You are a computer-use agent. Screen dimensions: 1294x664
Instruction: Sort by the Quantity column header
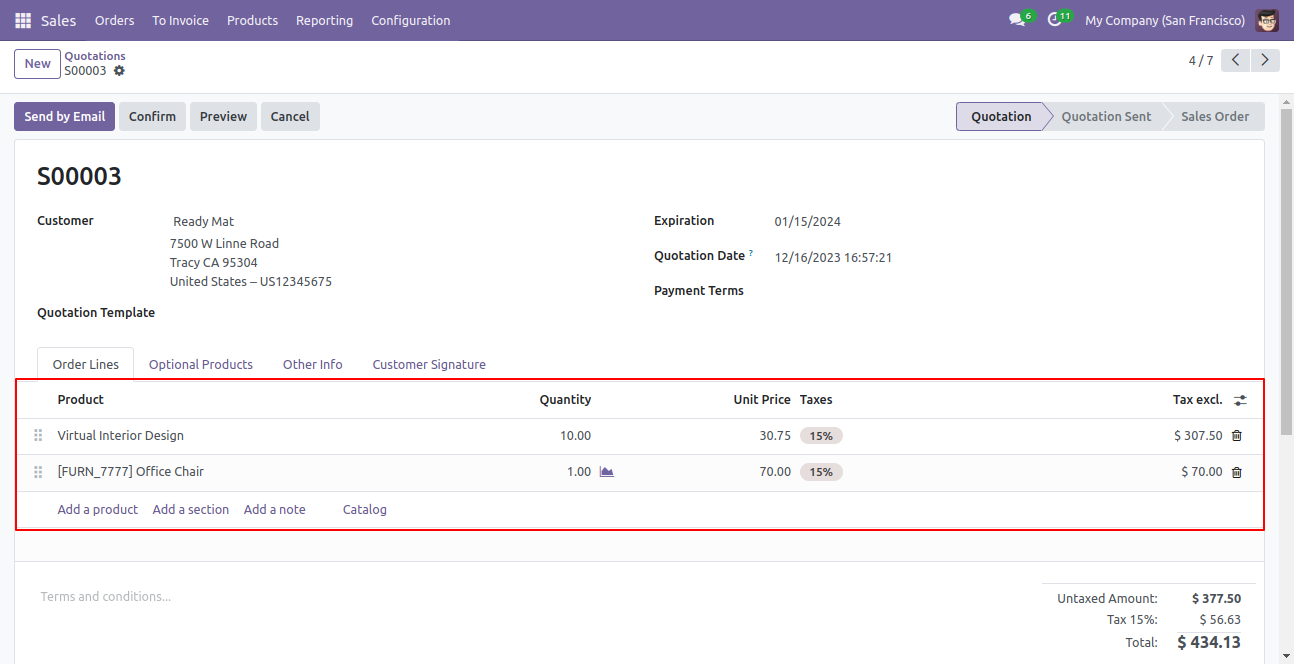click(x=565, y=399)
